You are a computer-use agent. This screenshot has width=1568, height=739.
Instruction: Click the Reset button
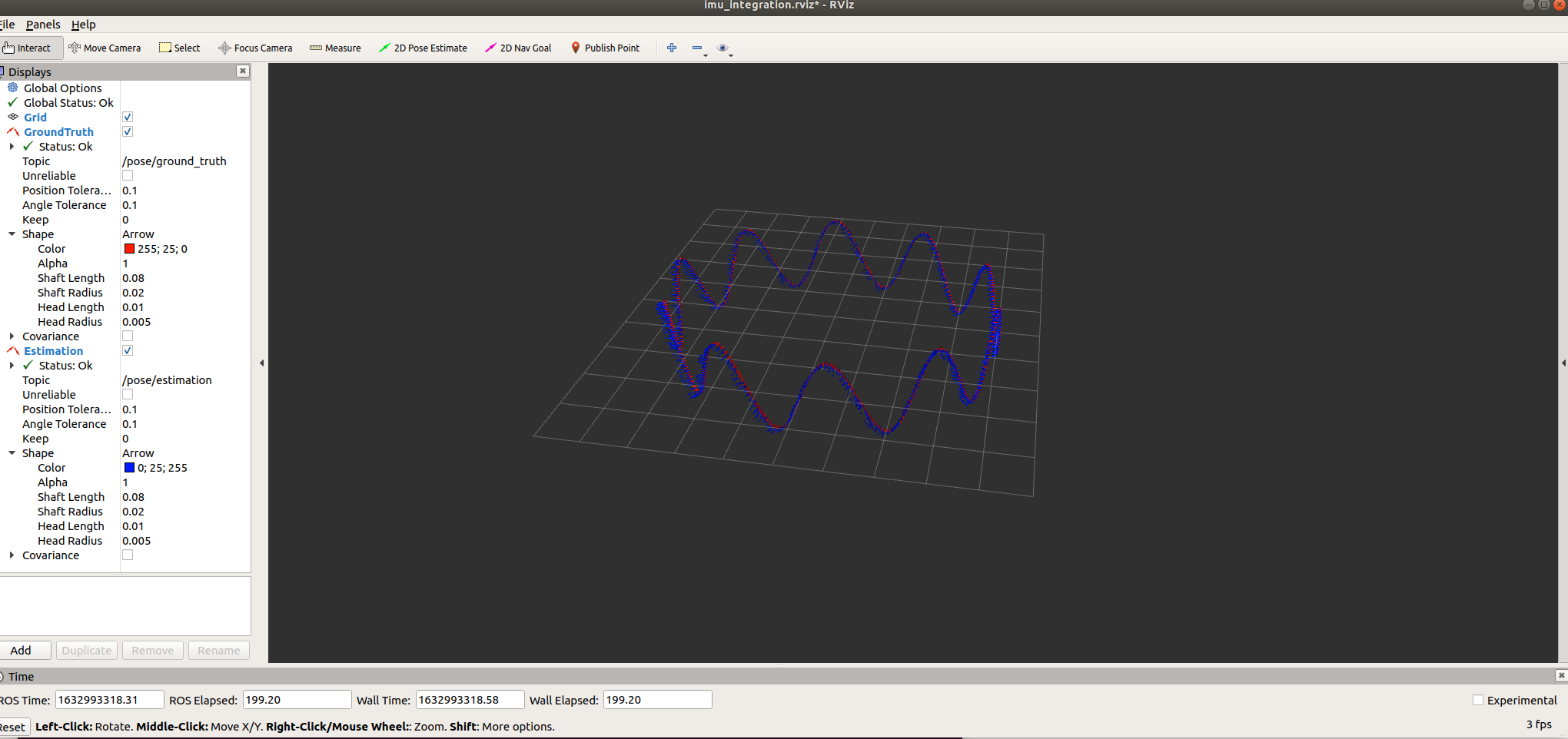tap(14, 727)
